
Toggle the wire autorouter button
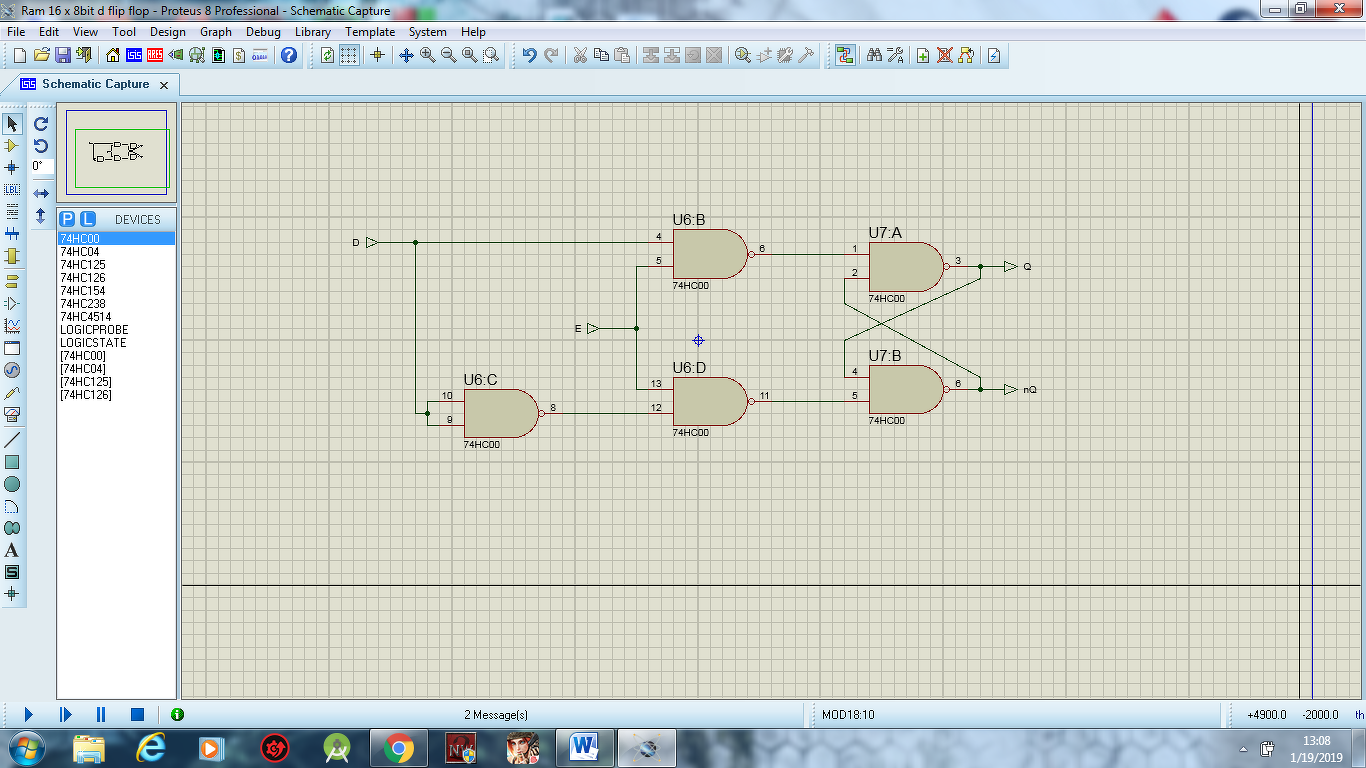tap(845, 55)
